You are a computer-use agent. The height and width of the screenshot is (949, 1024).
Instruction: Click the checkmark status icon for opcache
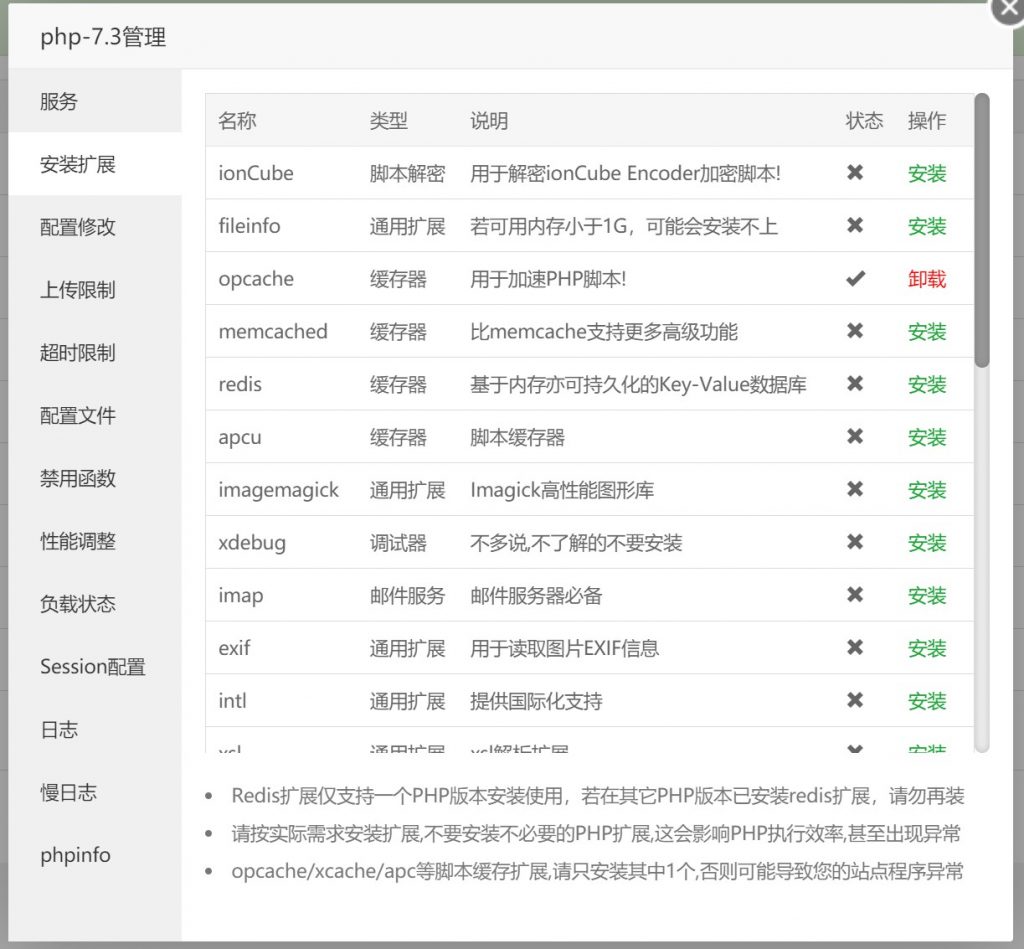click(855, 279)
